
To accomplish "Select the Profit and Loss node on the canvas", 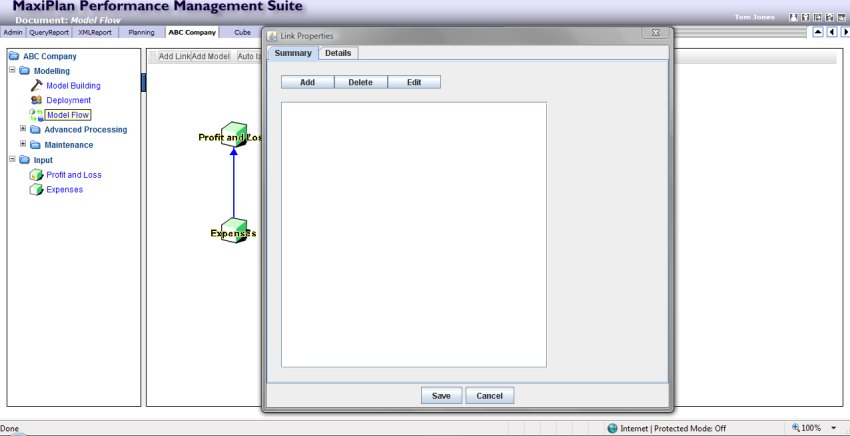I will (x=233, y=137).
